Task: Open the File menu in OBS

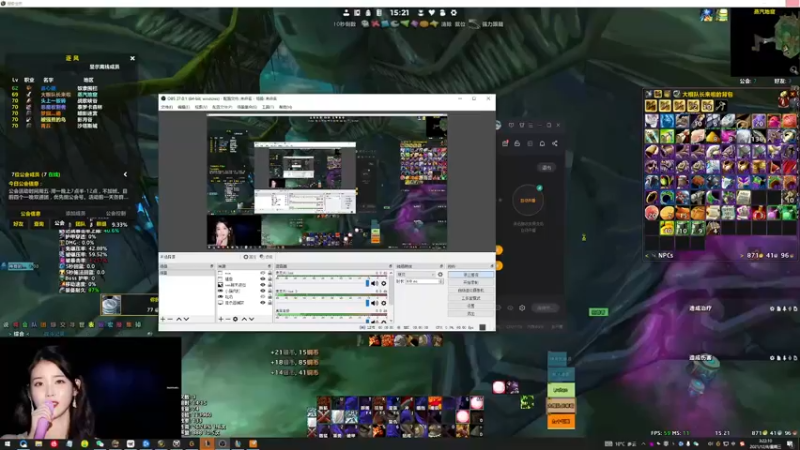Action: (167, 107)
